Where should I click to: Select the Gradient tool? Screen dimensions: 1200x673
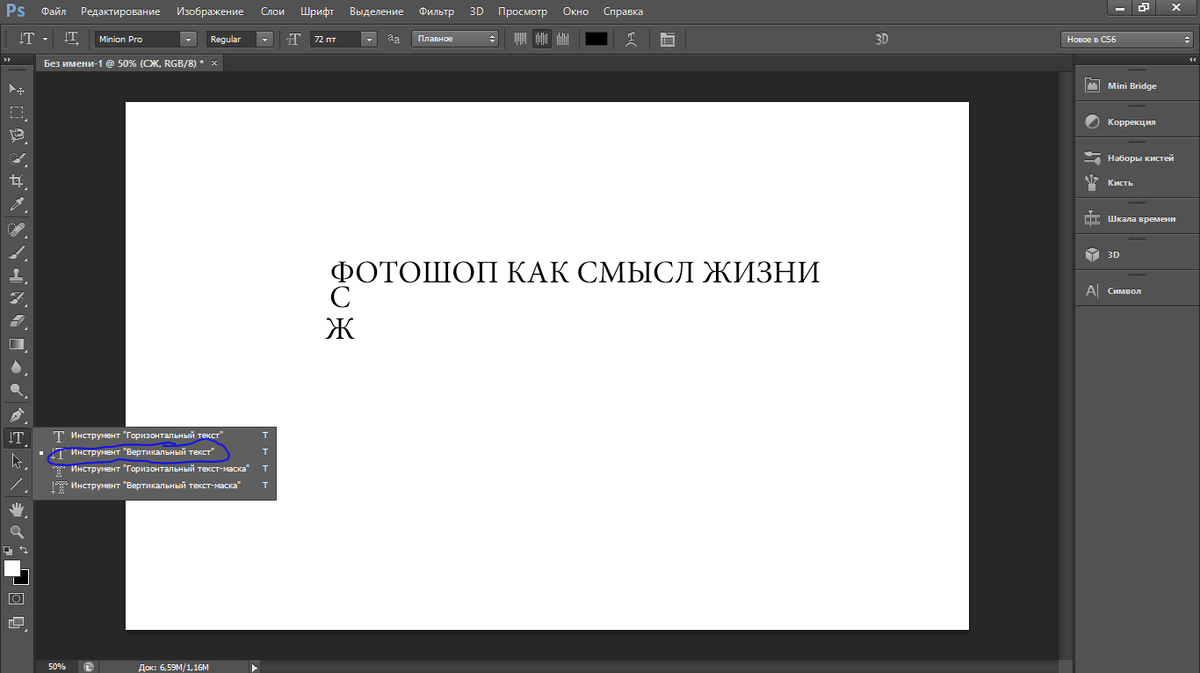(x=17, y=345)
